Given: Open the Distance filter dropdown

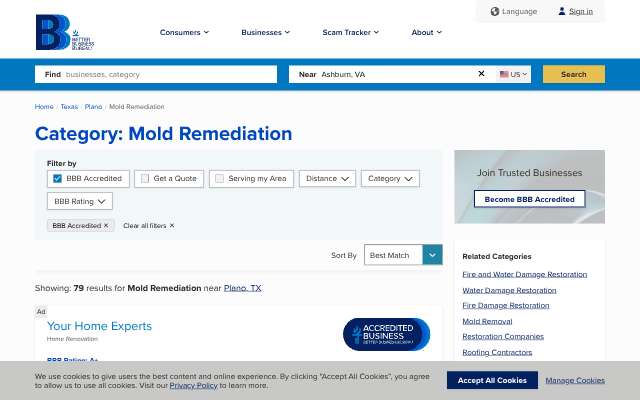Looking at the screenshot, I should coord(327,179).
